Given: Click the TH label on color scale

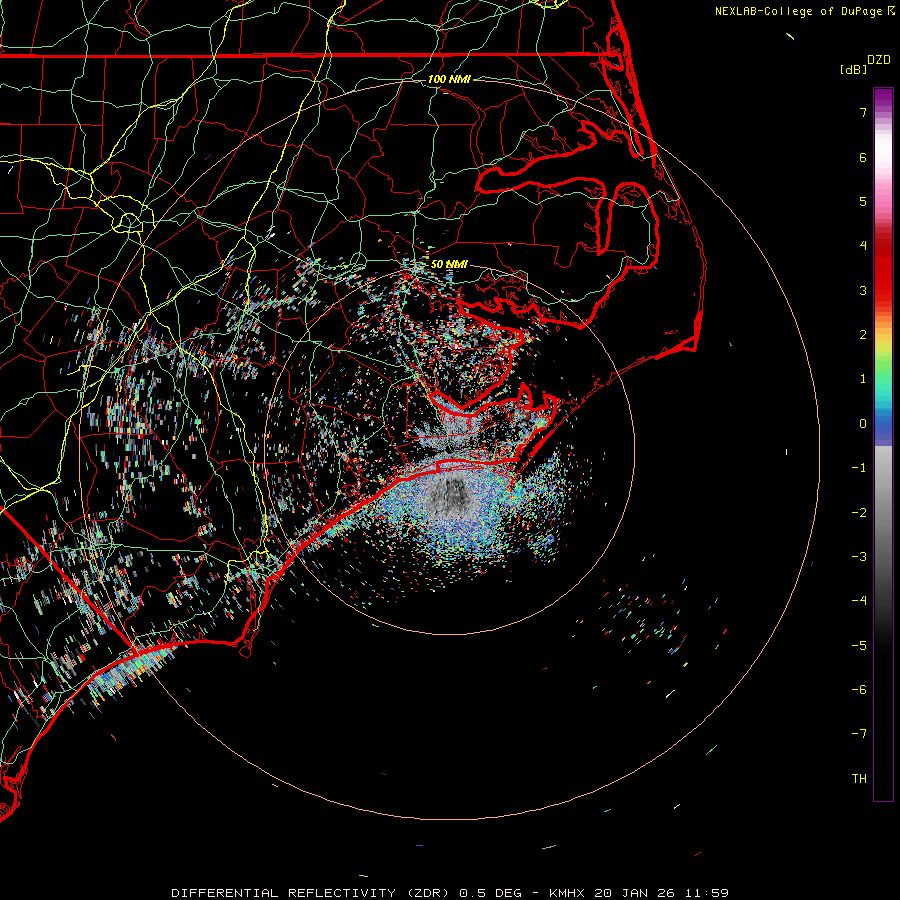Looking at the screenshot, I should (x=859, y=779).
